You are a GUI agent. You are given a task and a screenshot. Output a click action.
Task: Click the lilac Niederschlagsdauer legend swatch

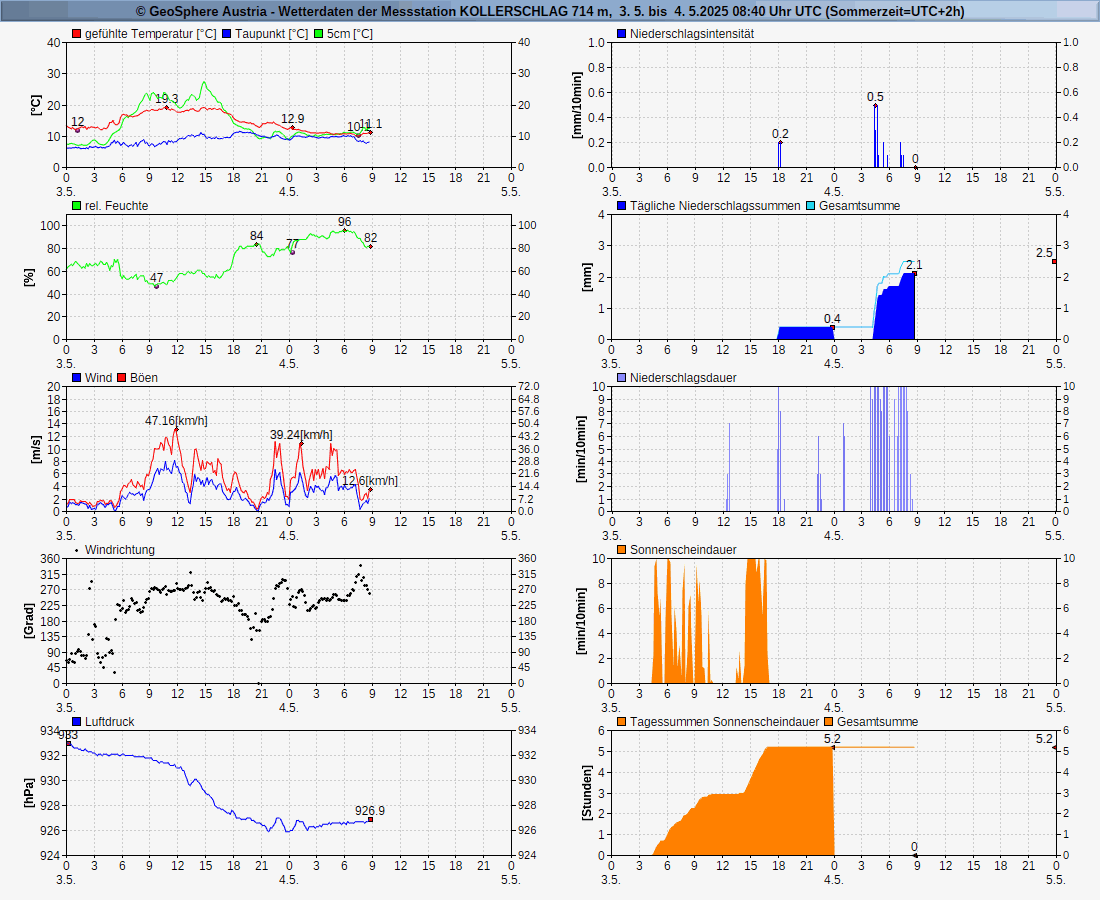(x=622, y=377)
